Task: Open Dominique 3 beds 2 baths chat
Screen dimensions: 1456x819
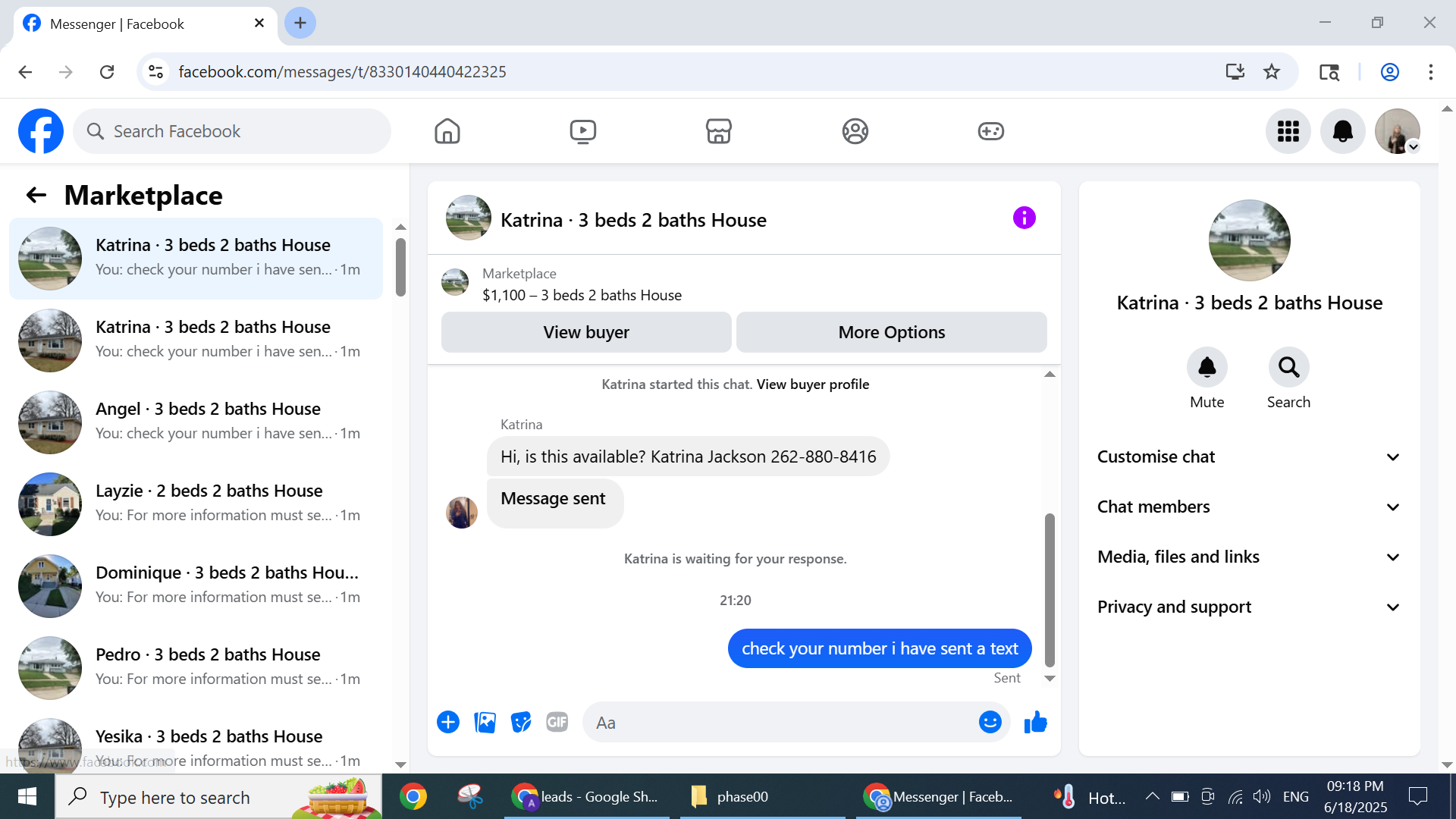Action: pos(196,586)
